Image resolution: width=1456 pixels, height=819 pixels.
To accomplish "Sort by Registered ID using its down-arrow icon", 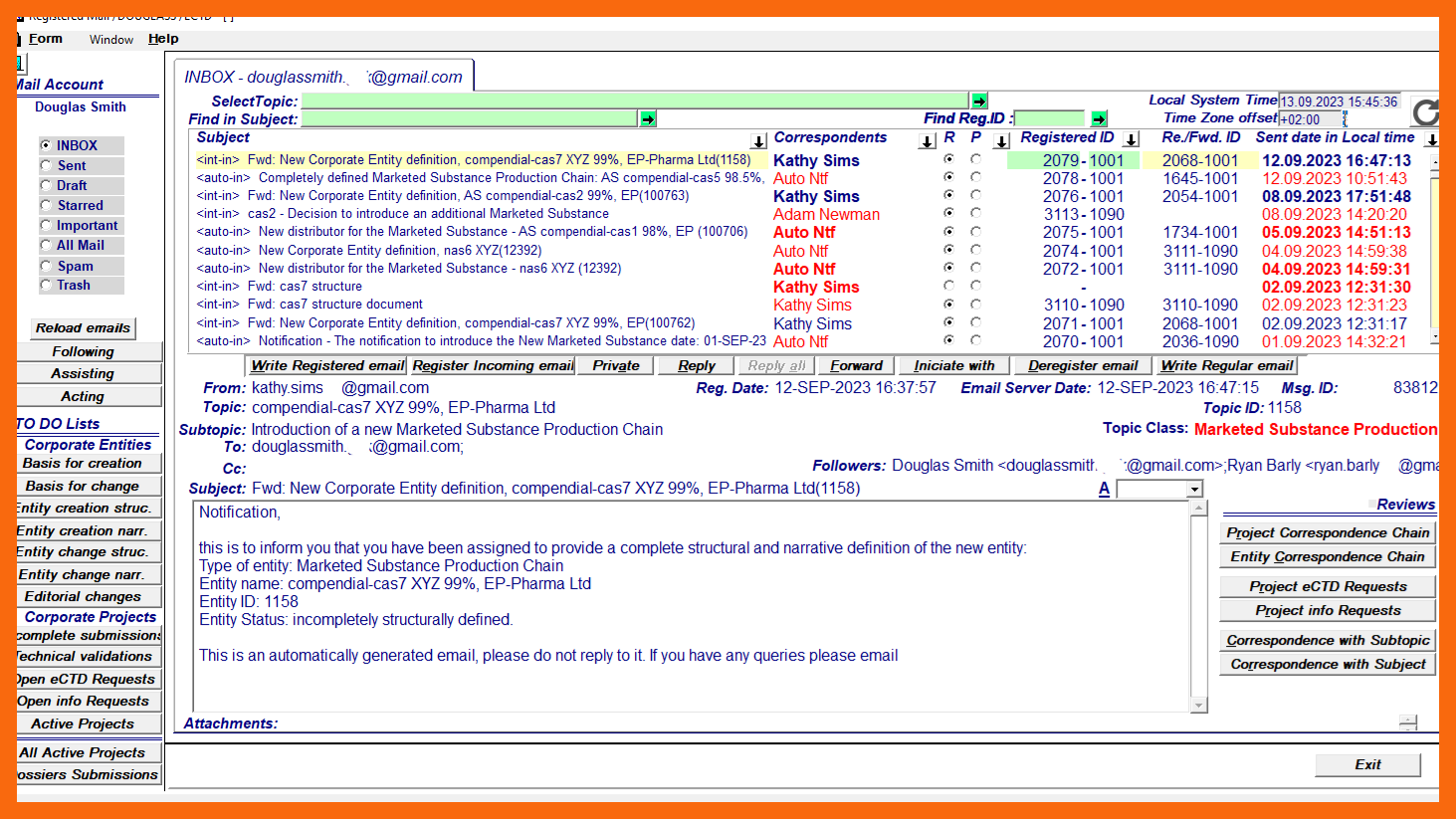I will click(1131, 139).
